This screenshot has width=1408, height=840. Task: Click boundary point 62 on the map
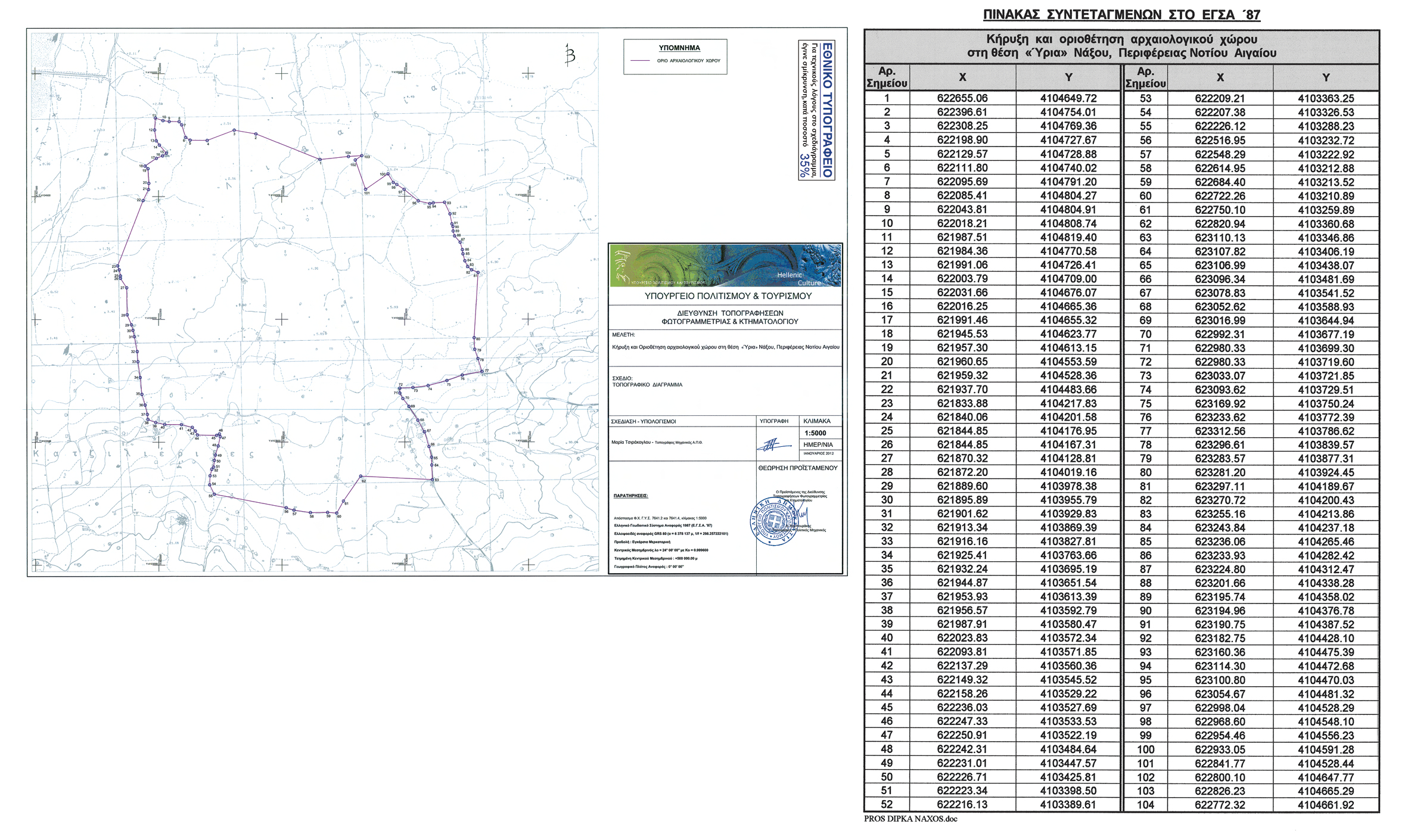(361, 477)
